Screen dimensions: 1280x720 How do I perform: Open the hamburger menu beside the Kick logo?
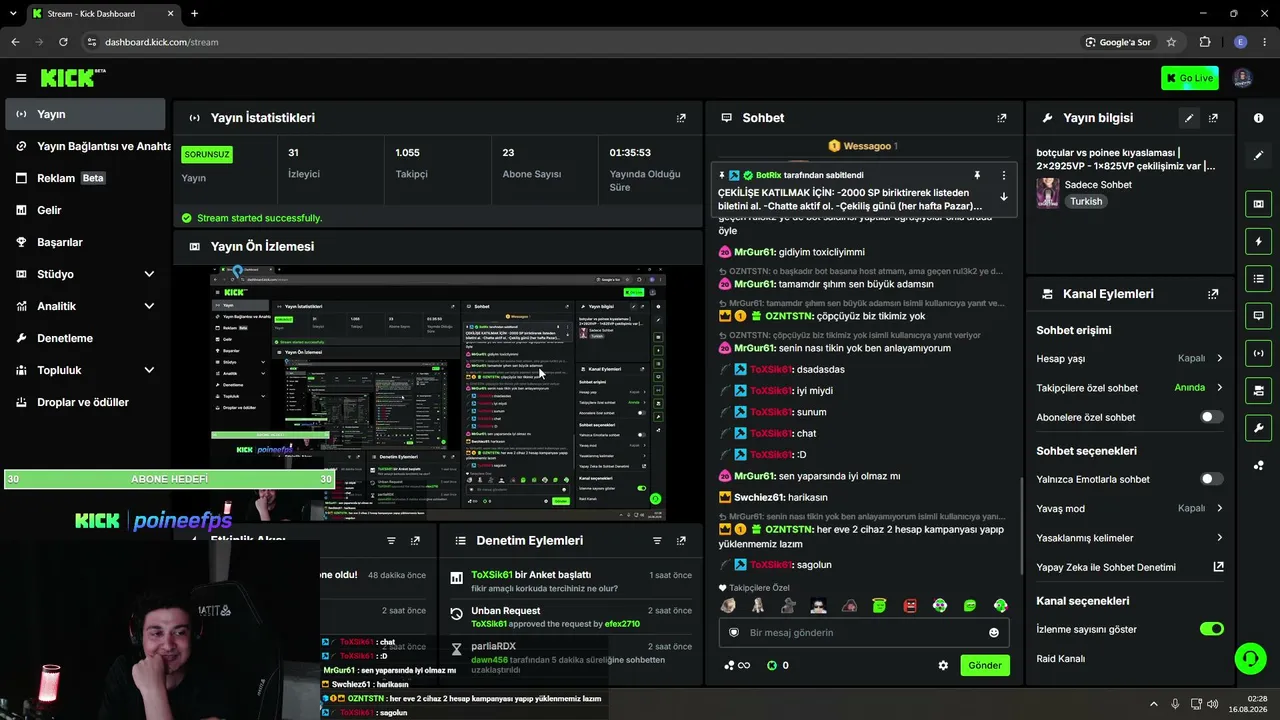tap(21, 78)
